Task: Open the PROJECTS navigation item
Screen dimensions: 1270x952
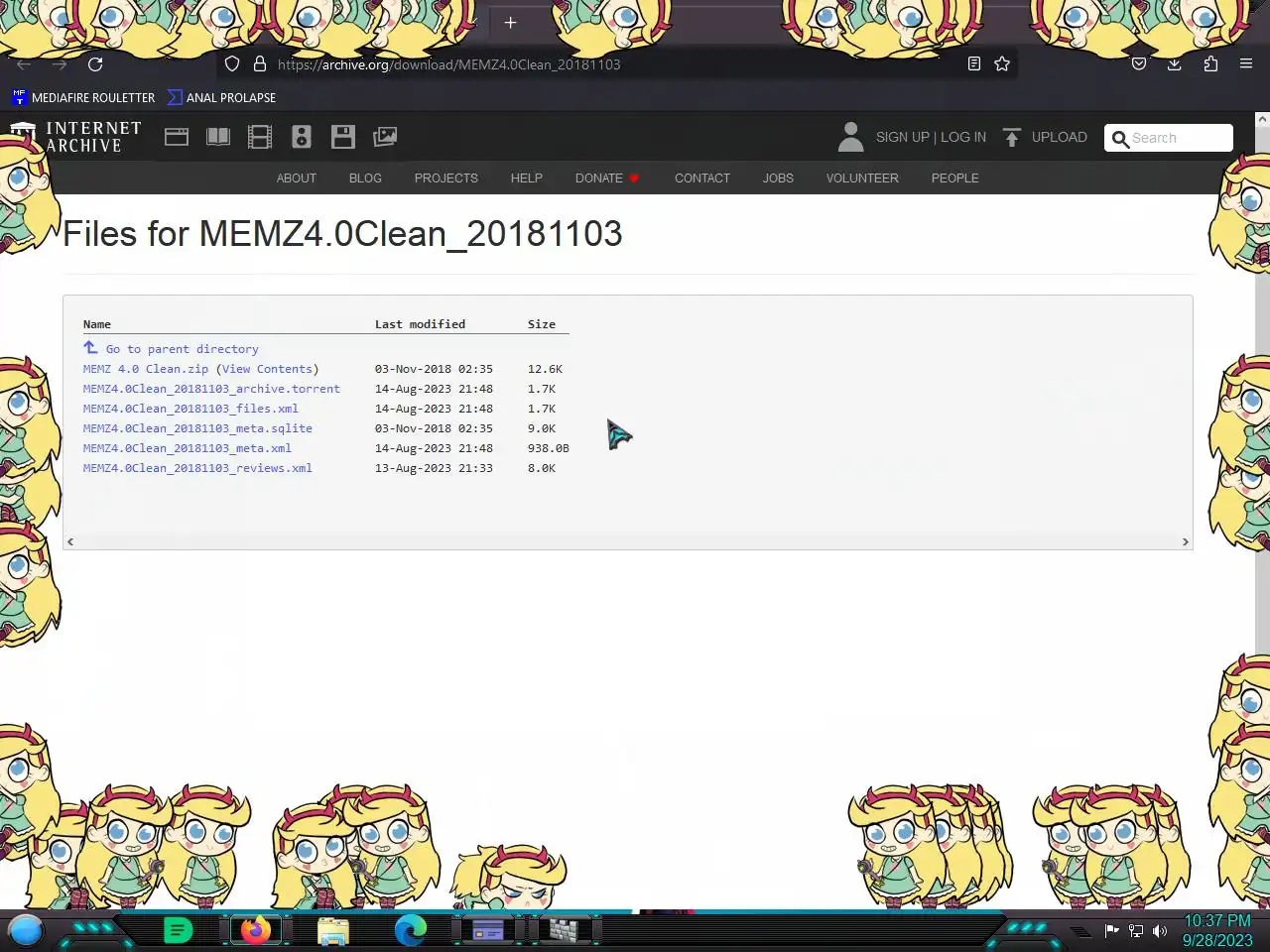Action: (x=446, y=178)
